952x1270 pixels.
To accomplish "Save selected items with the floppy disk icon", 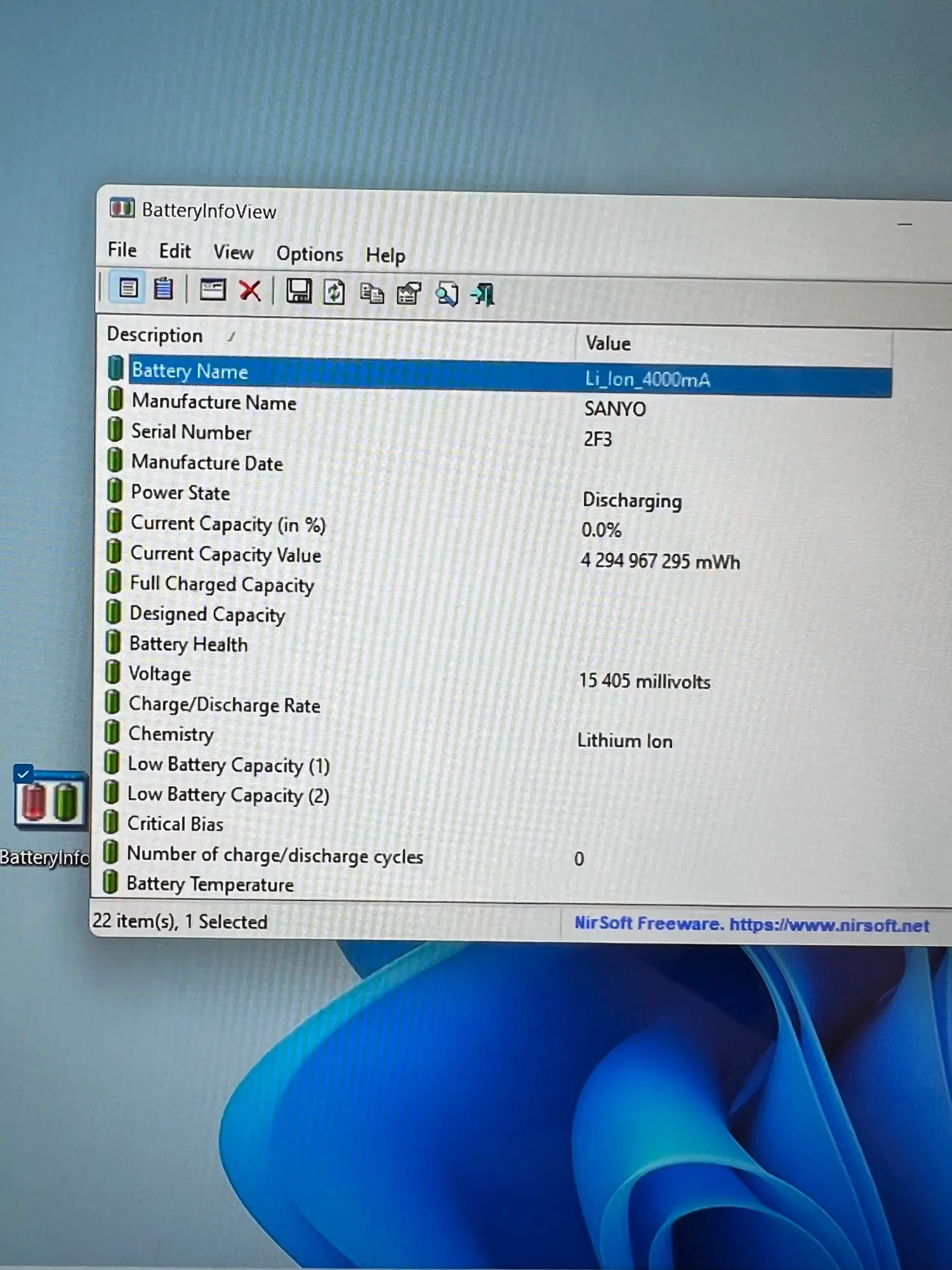I will click(x=298, y=291).
